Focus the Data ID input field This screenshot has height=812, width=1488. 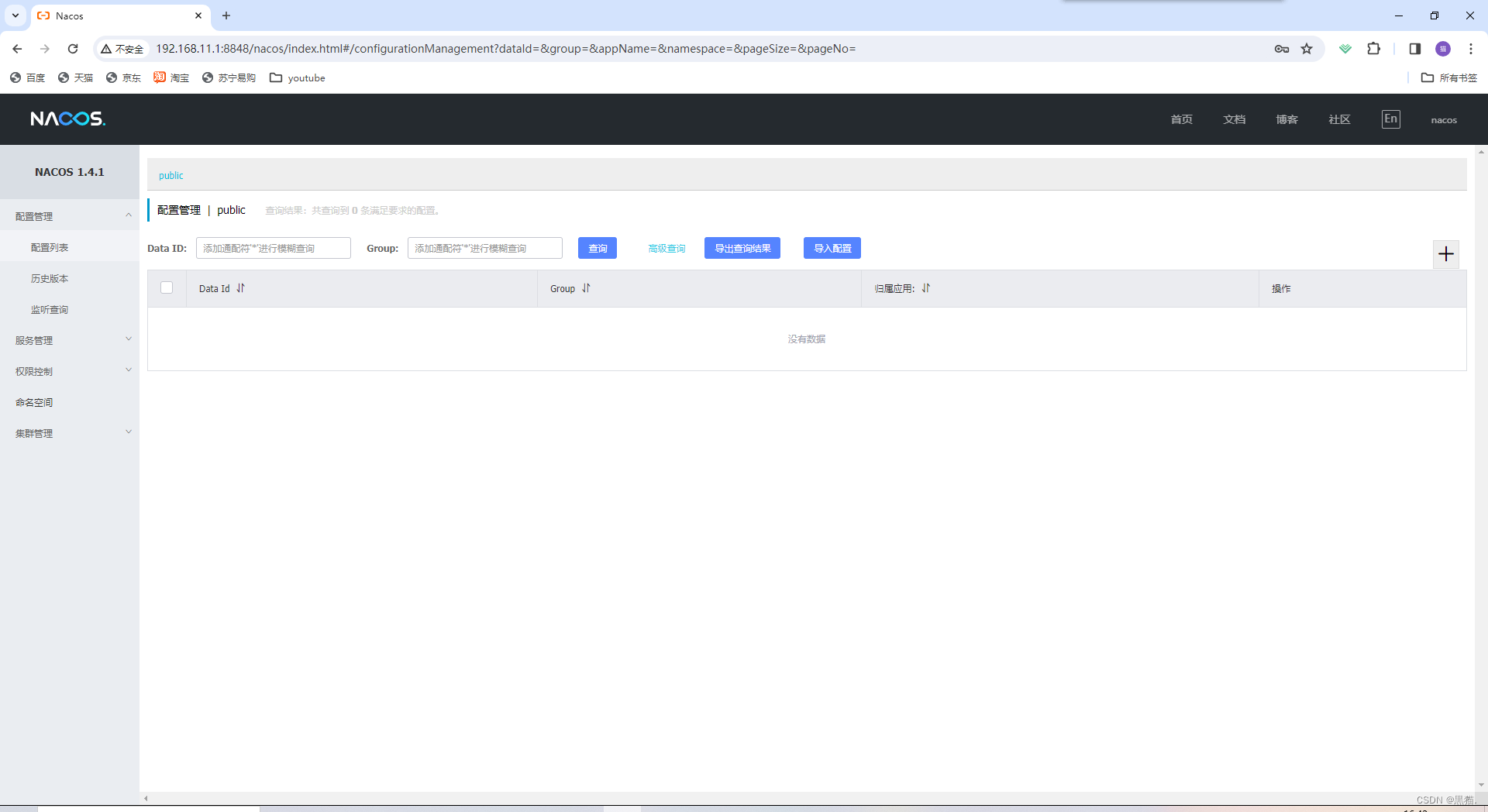pos(274,248)
